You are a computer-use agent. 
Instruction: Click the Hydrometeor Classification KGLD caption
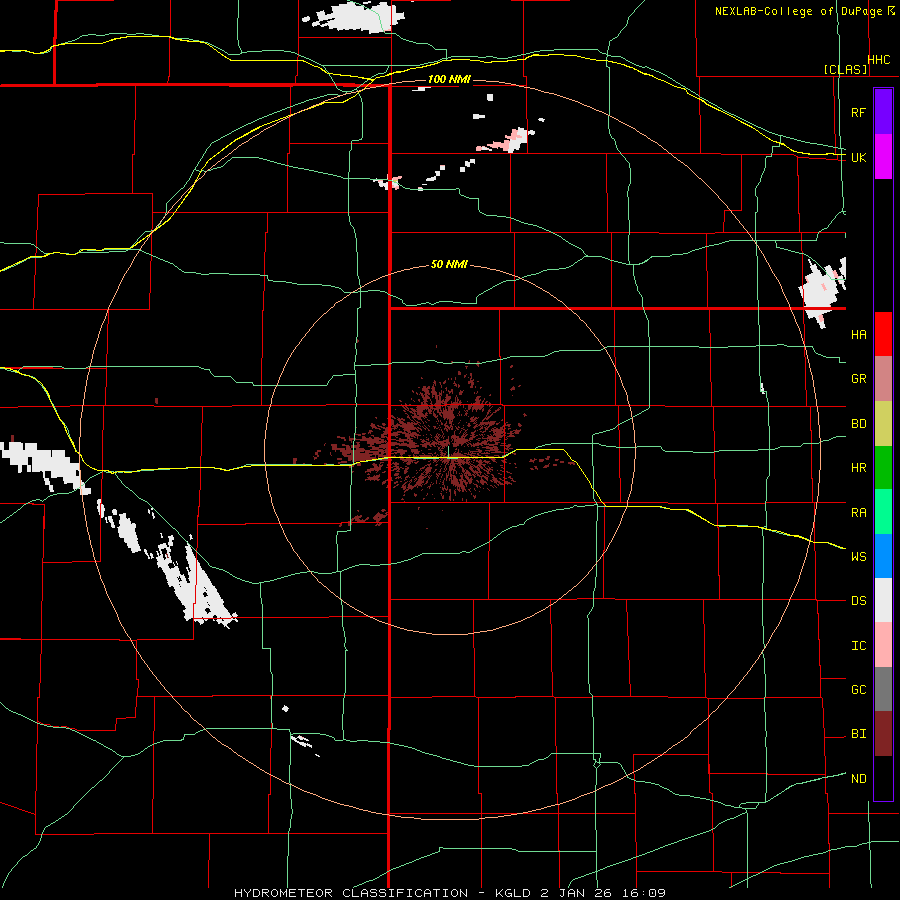tap(449, 893)
